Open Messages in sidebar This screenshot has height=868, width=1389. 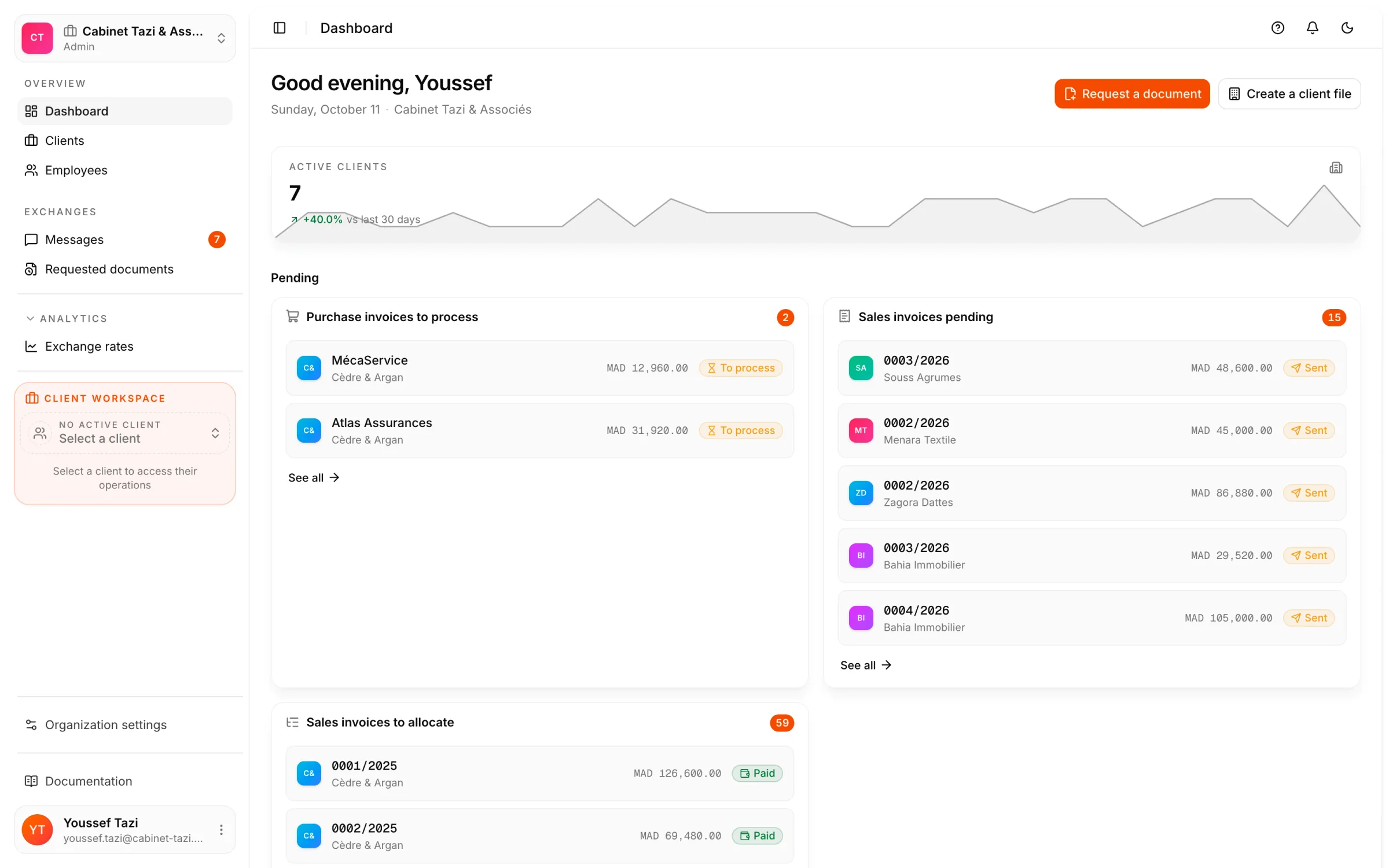coord(125,240)
